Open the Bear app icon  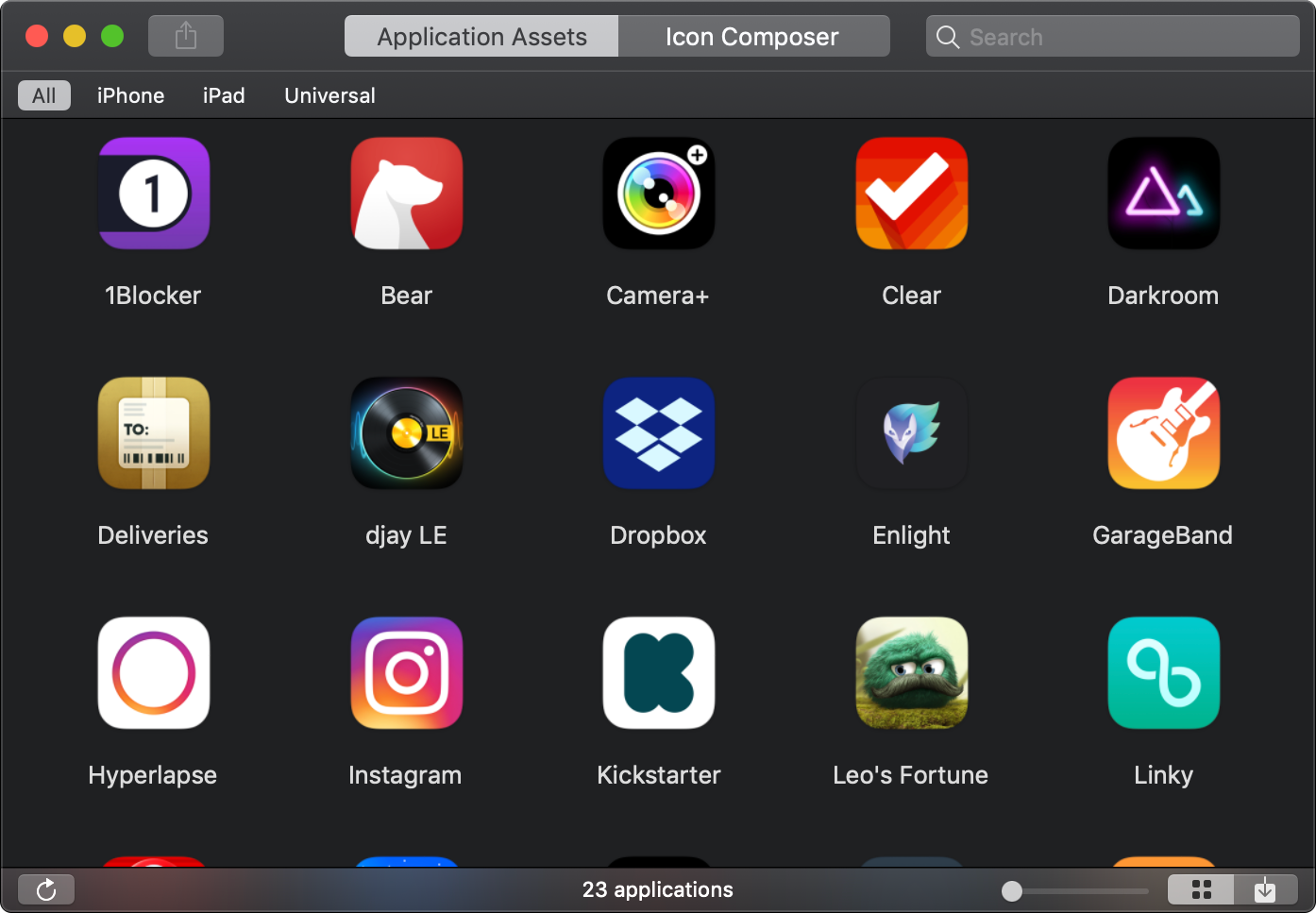407,194
